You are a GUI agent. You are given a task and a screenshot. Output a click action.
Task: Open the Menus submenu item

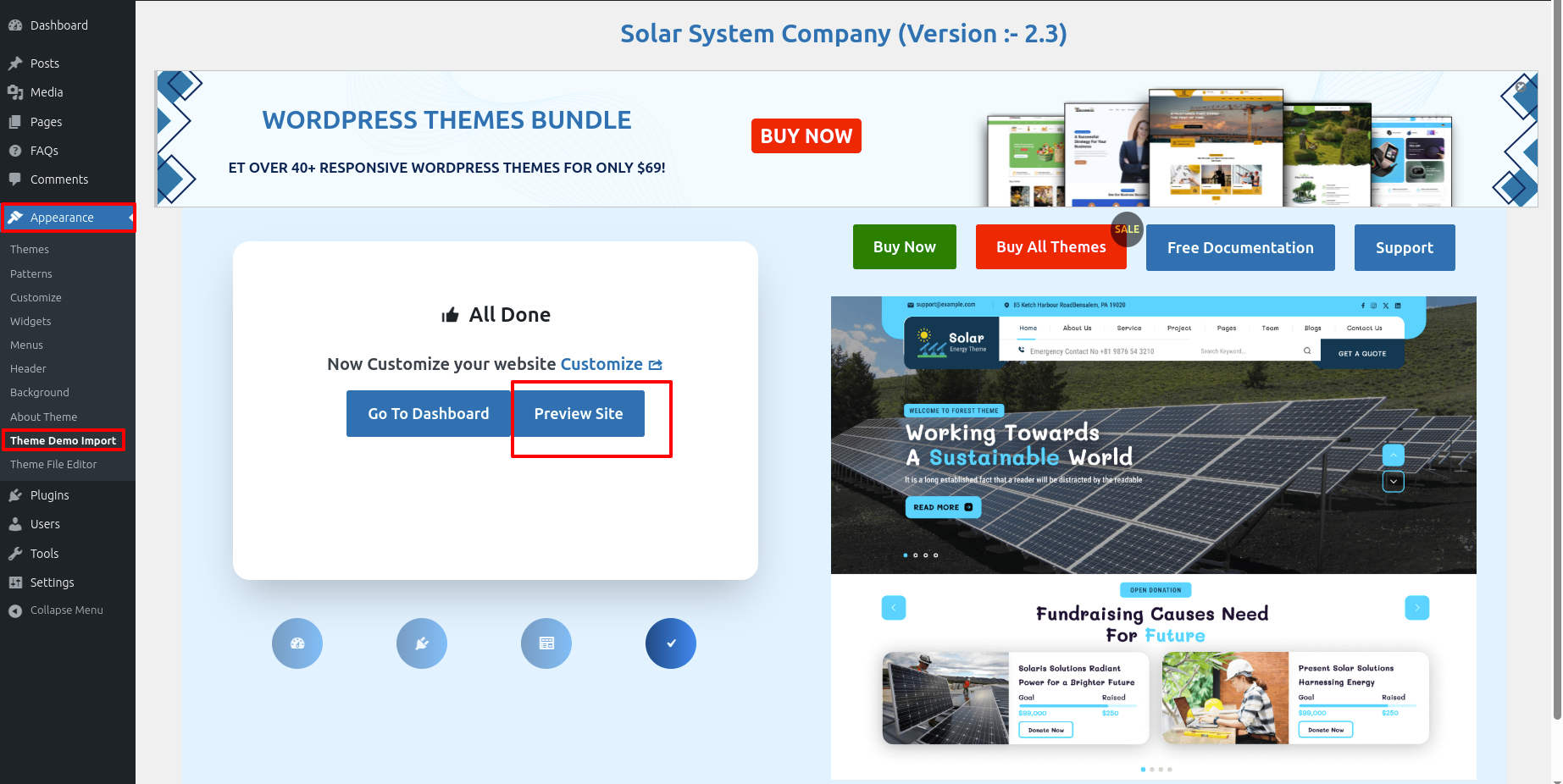coord(26,345)
